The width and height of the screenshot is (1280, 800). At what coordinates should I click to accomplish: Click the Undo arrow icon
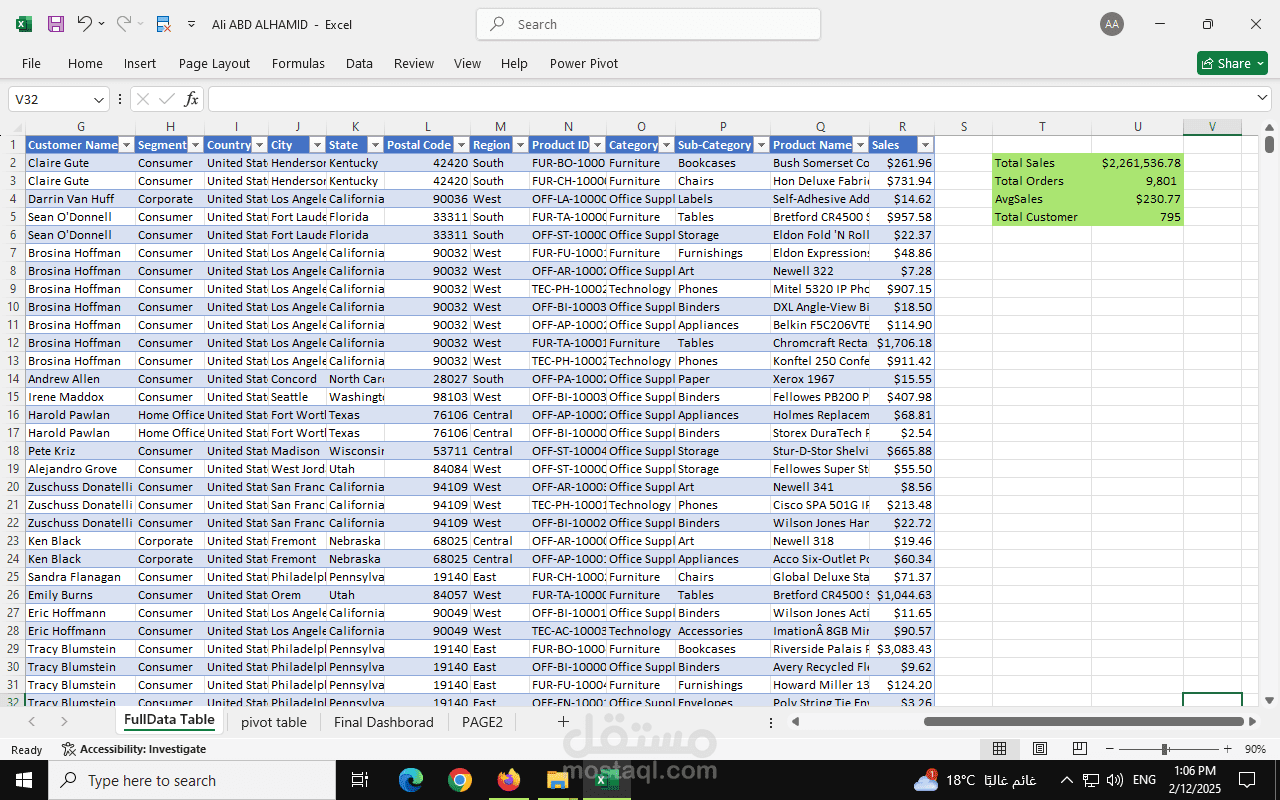point(85,24)
